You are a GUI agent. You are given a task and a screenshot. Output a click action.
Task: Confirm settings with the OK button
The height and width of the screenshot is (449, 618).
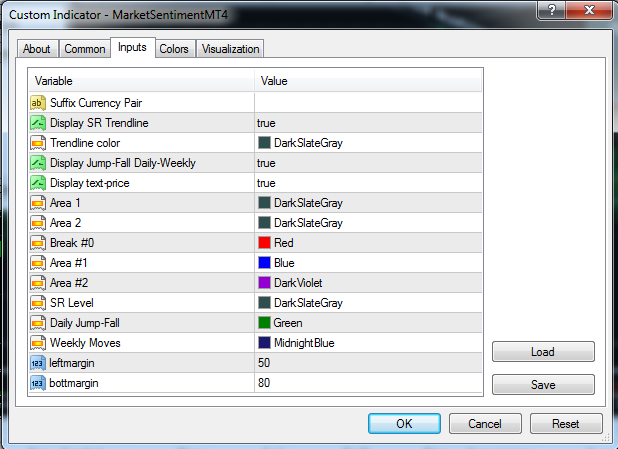(x=404, y=424)
